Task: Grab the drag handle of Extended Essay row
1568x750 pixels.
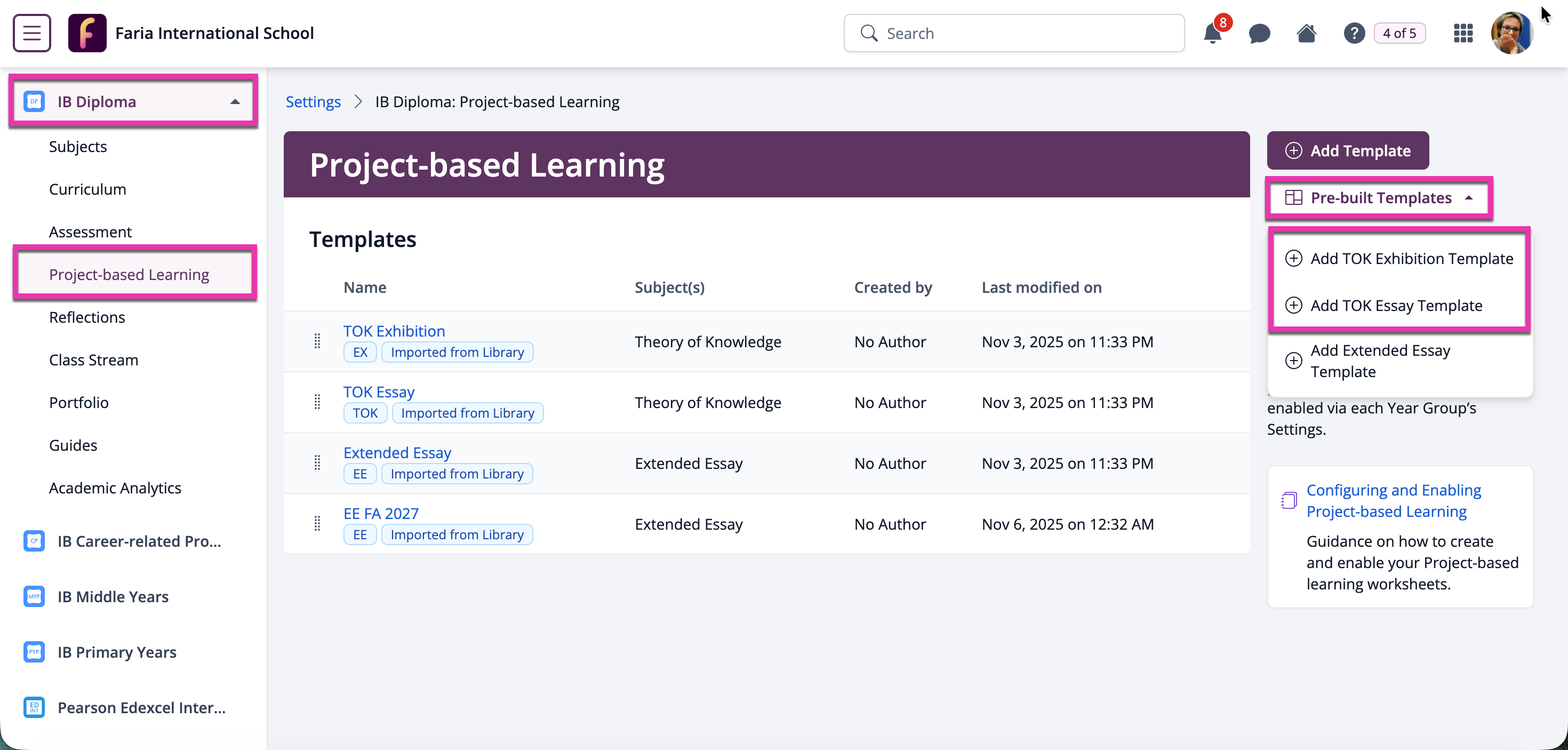Action: (317, 462)
